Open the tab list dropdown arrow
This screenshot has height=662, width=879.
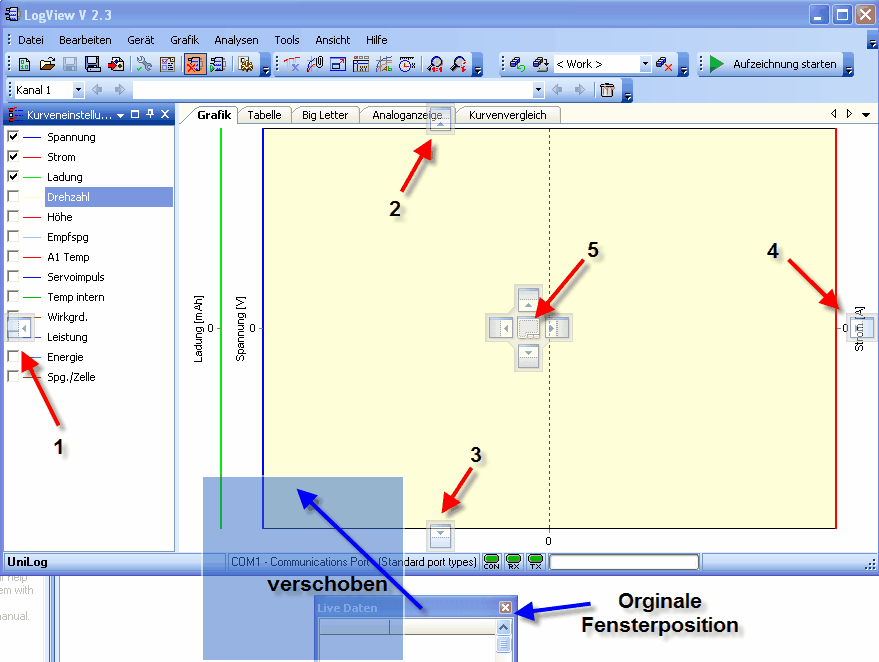[x=866, y=115]
